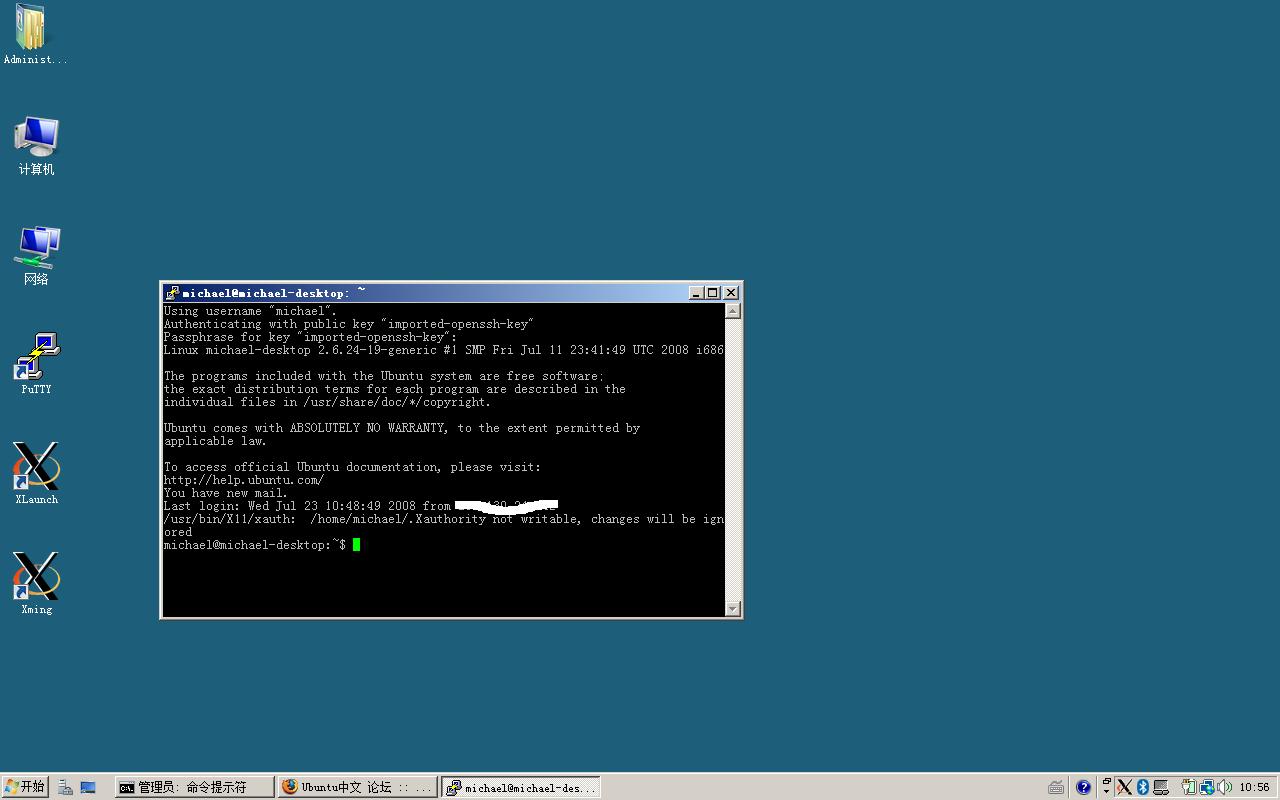
Task: Click the laptop device tray icon
Action: tap(1161, 788)
